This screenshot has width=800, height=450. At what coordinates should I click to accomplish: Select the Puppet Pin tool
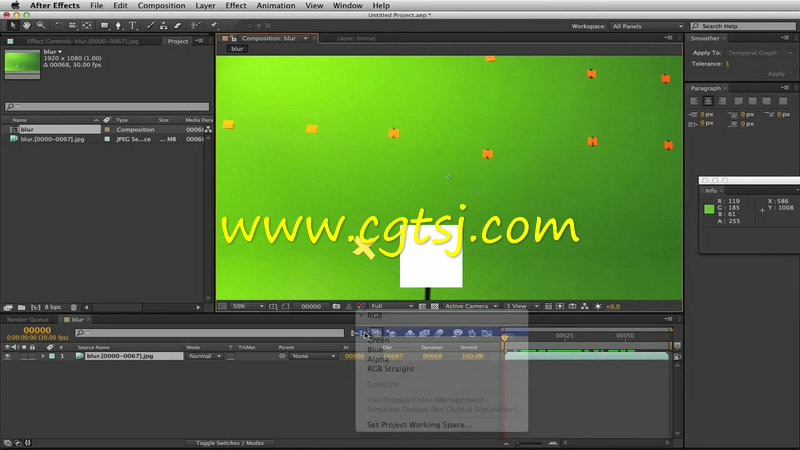tap(214, 25)
